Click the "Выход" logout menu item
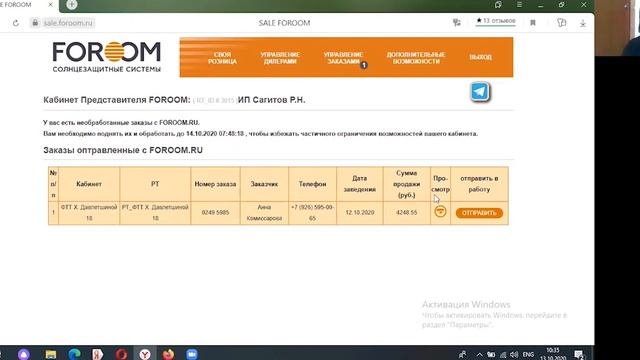Viewport: 640px width, 360px height. pos(480,57)
